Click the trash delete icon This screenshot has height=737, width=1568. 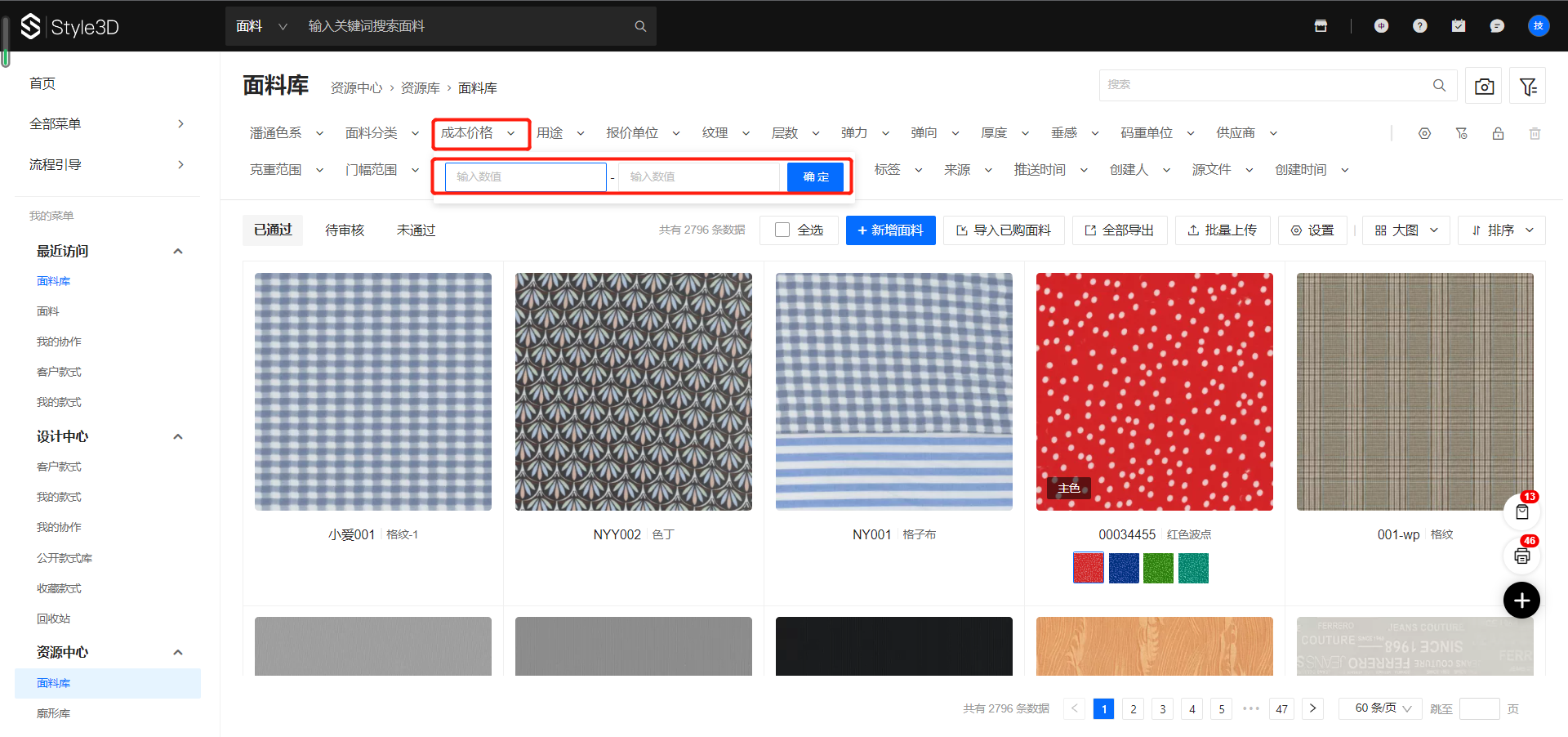click(1535, 133)
